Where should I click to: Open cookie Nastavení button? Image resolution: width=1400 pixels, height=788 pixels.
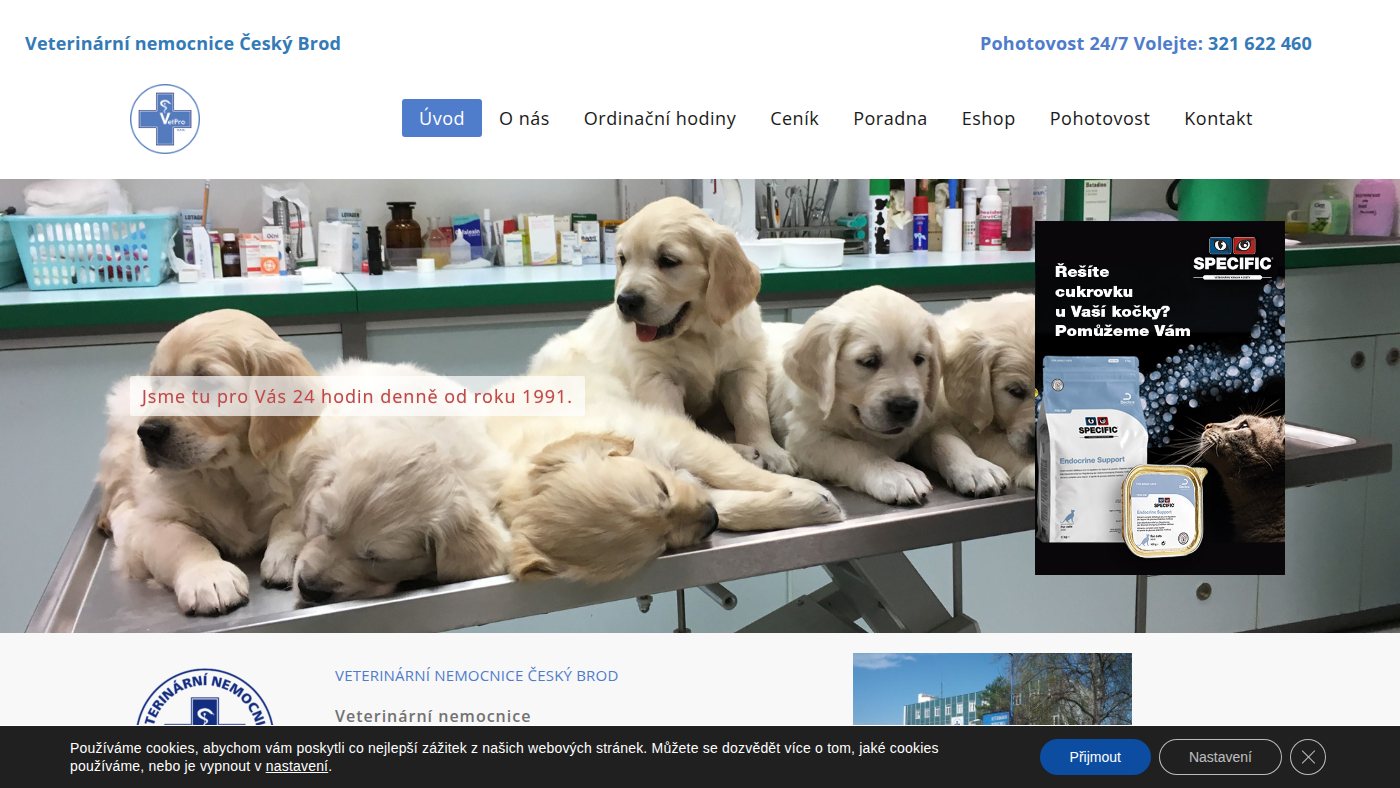(1220, 757)
